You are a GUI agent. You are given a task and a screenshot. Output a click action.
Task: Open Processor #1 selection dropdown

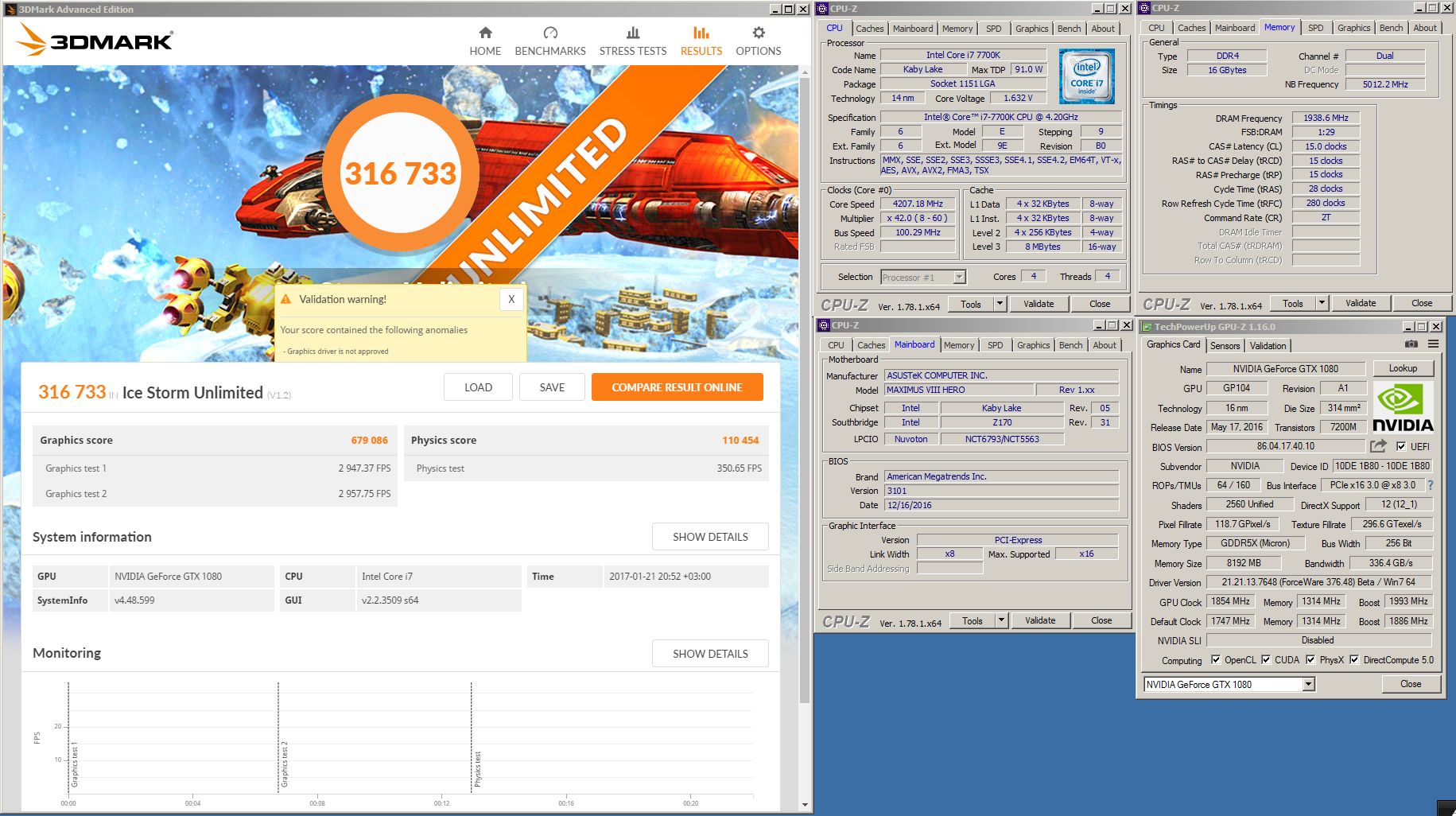[959, 277]
